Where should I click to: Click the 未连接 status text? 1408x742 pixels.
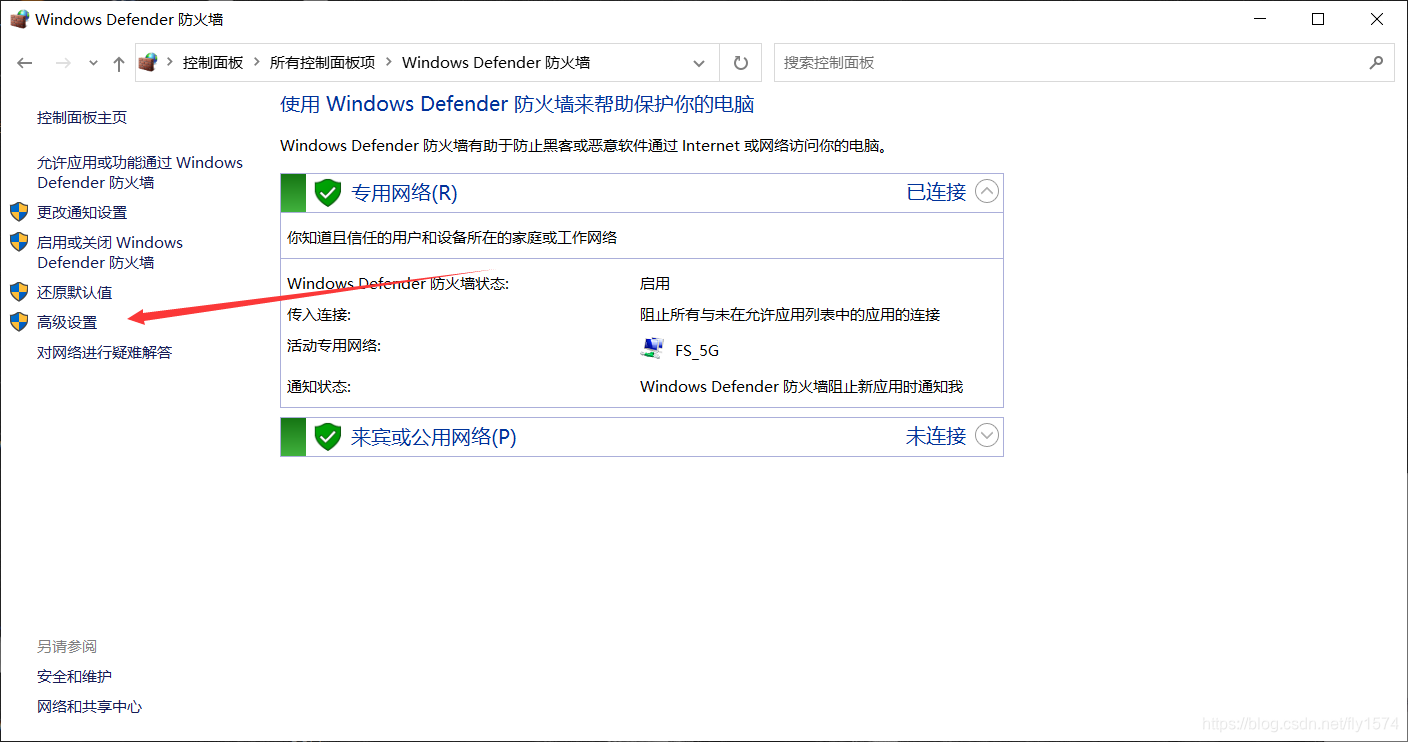(x=936, y=436)
